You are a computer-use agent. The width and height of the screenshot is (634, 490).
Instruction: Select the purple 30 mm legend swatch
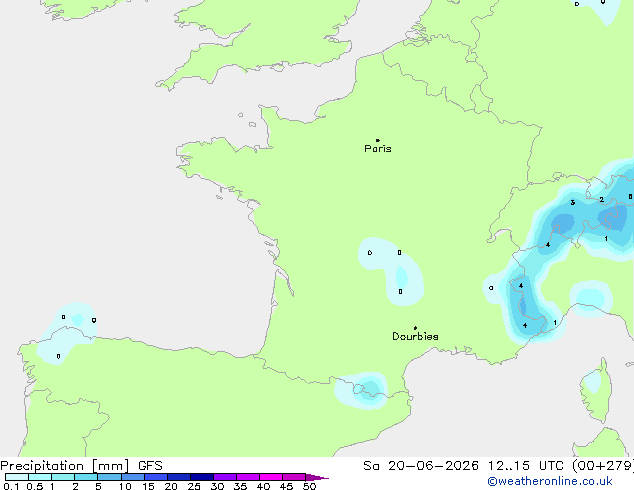coord(225,477)
